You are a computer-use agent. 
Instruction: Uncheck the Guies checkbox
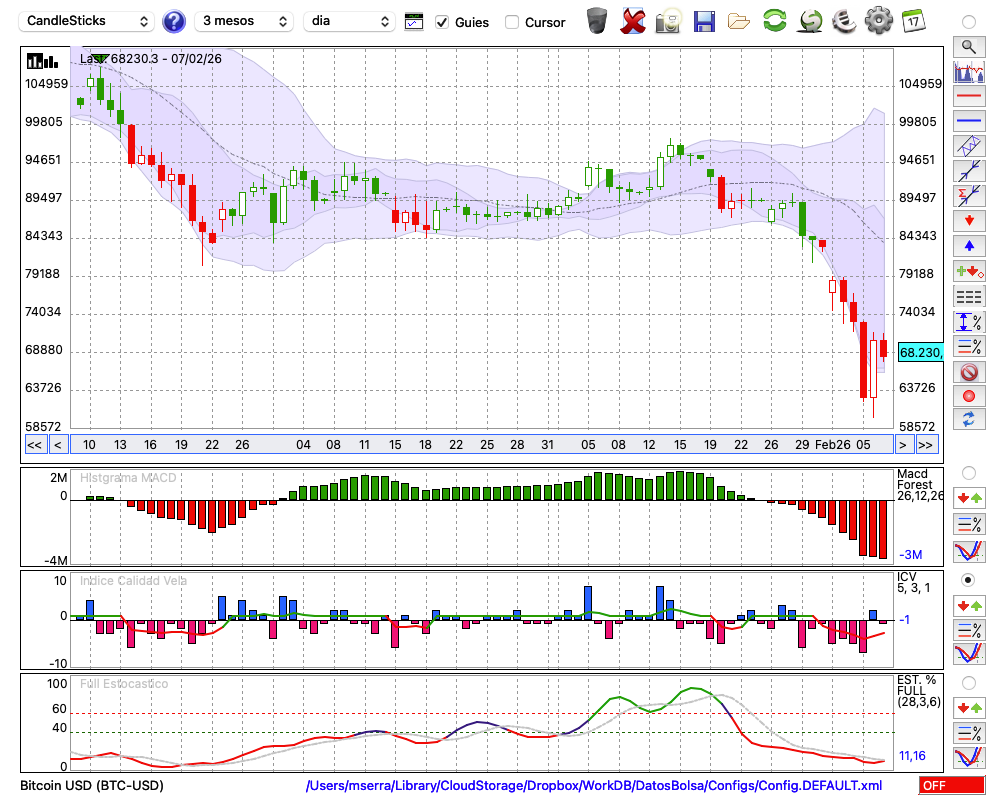pos(442,22)
